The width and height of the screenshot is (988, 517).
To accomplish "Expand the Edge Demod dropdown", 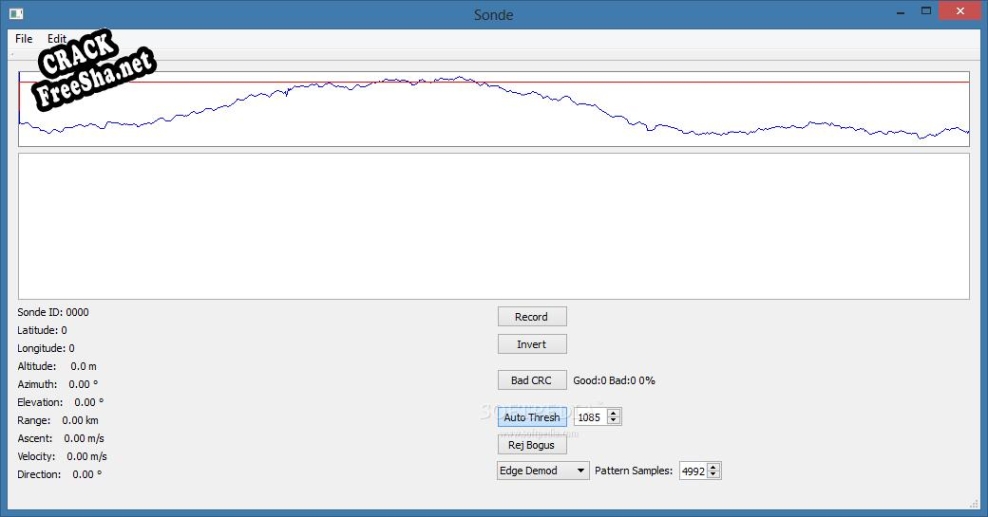I will point(543,471).
